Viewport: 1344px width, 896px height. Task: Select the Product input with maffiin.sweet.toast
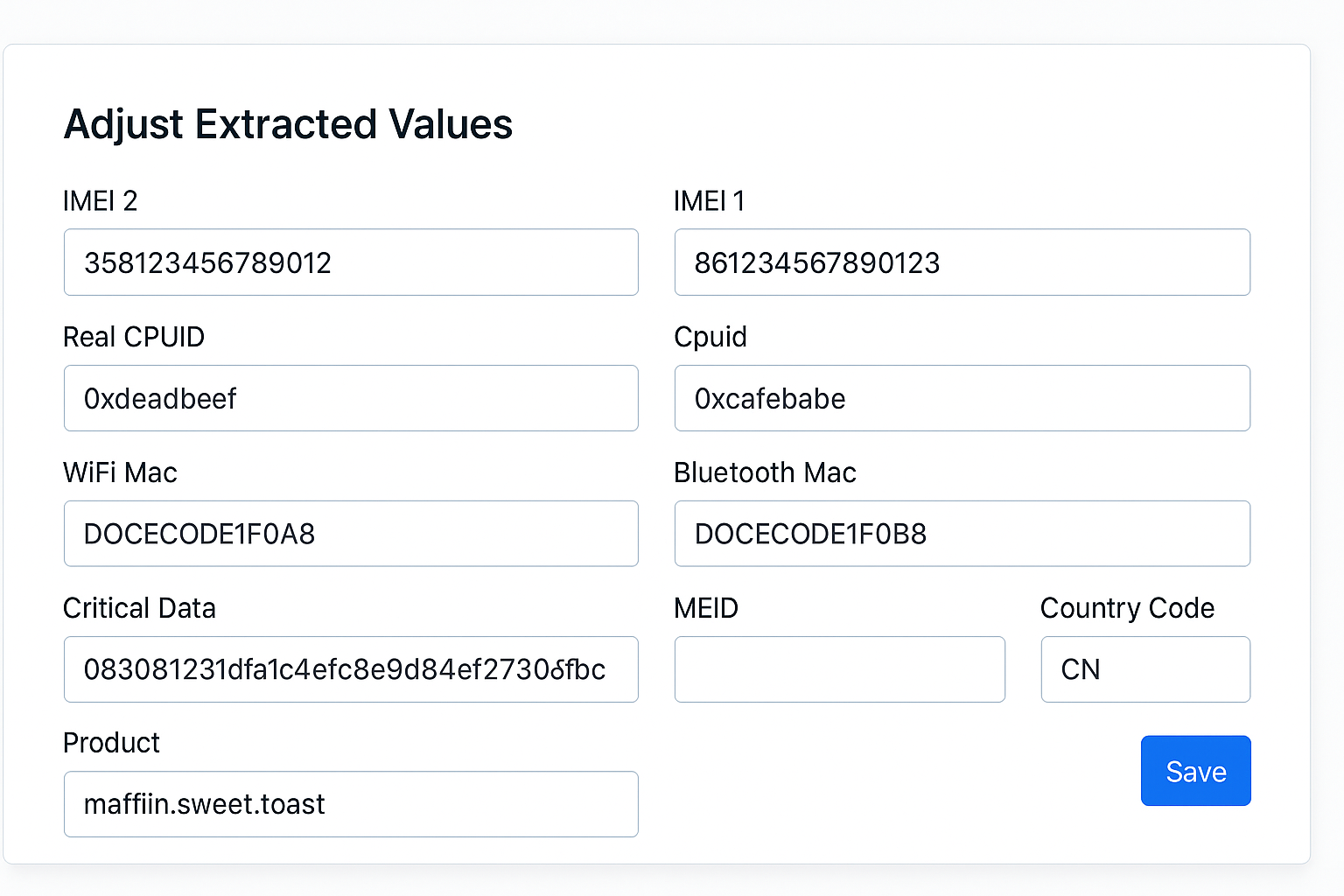click(x=351, y=804)
